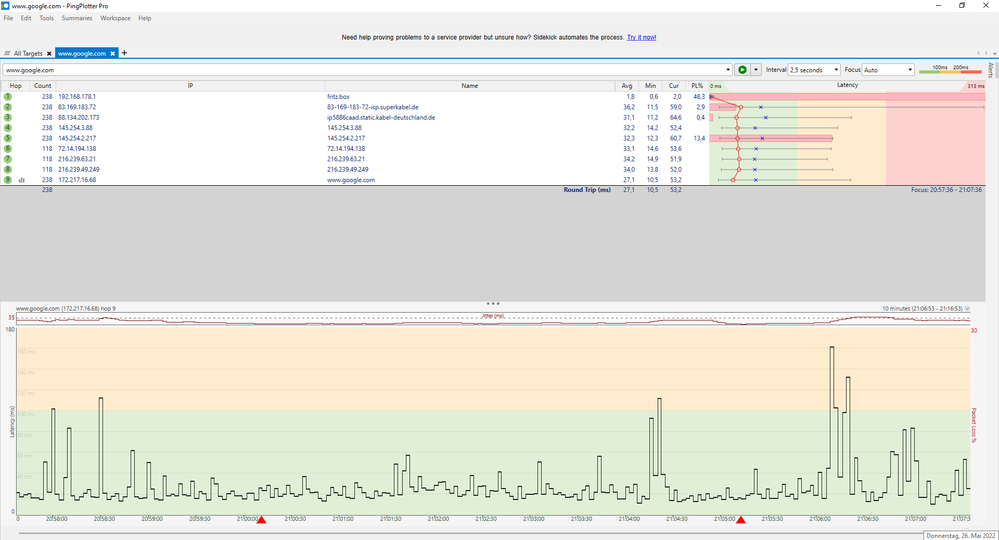The height and width of the screenshot is (540, 999).
Task: Click the hop 1 green circle
Action: click(7, 97)
